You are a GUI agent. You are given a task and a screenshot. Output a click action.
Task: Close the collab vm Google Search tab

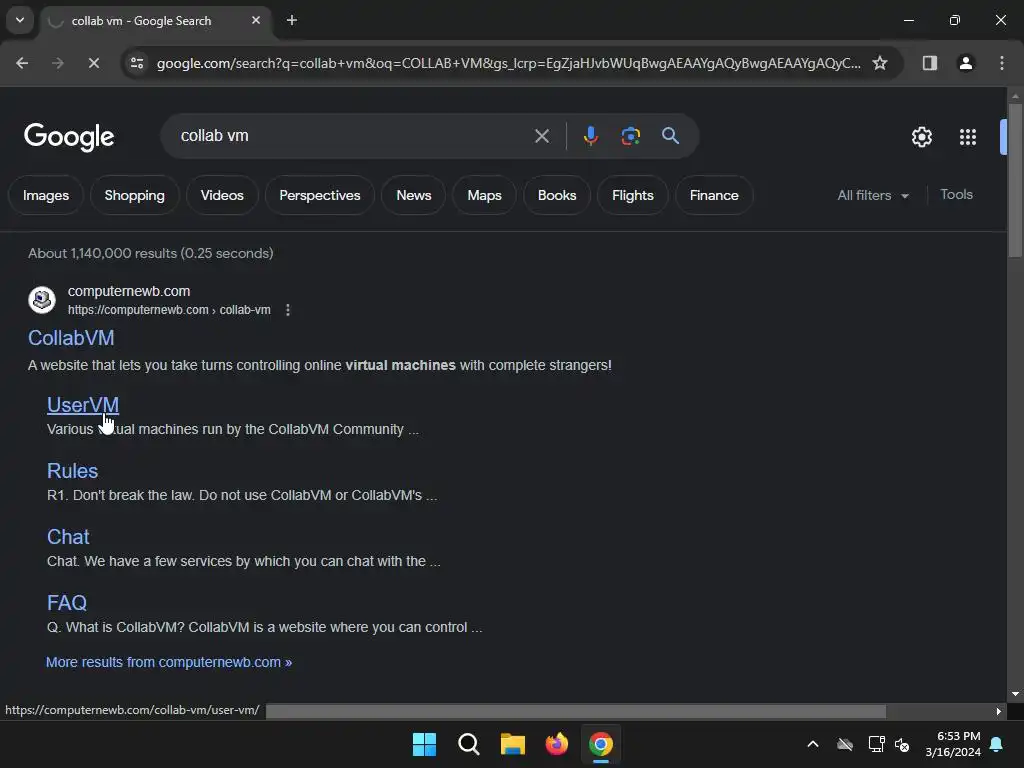256,20
